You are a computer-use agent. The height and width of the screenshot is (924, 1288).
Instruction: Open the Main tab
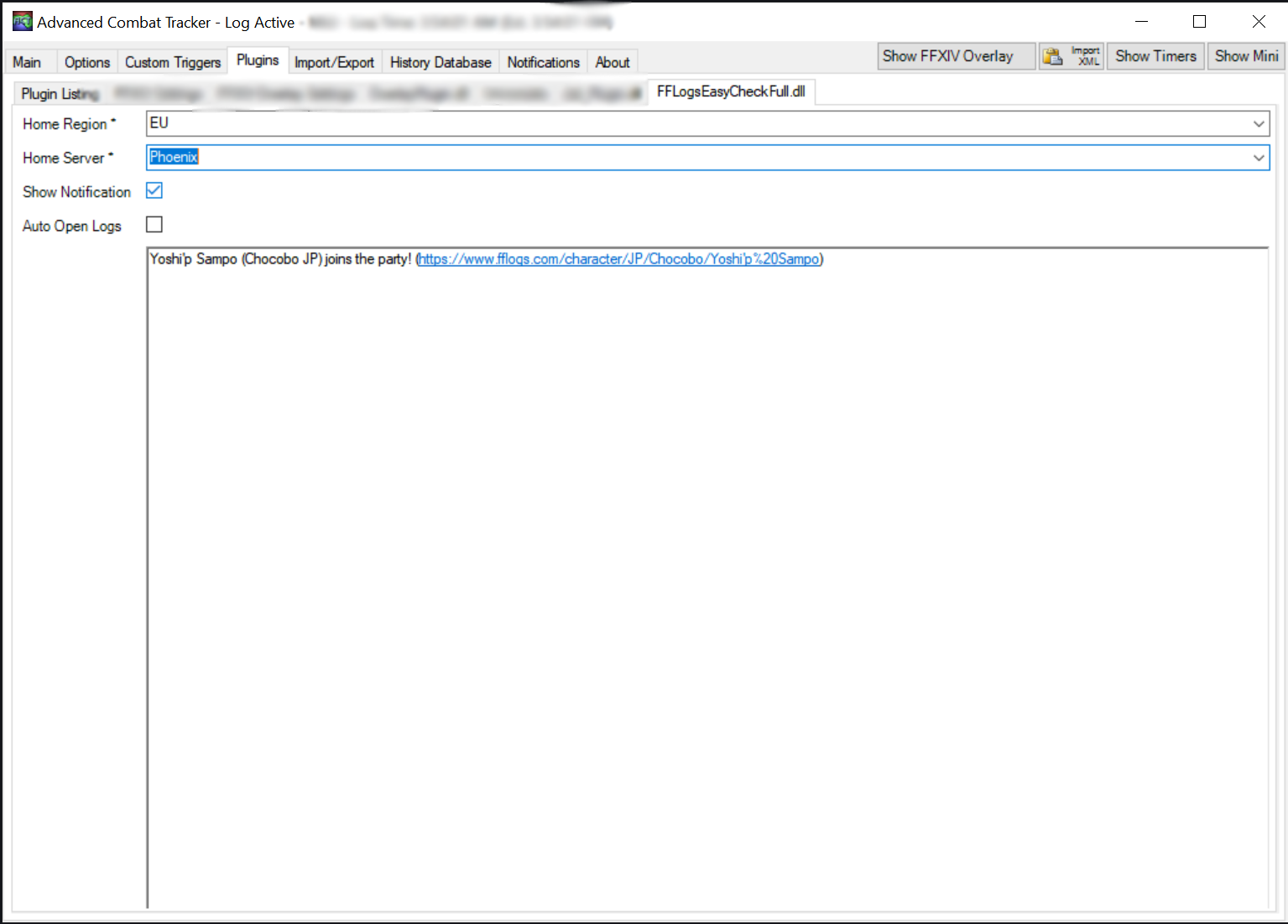27,62
